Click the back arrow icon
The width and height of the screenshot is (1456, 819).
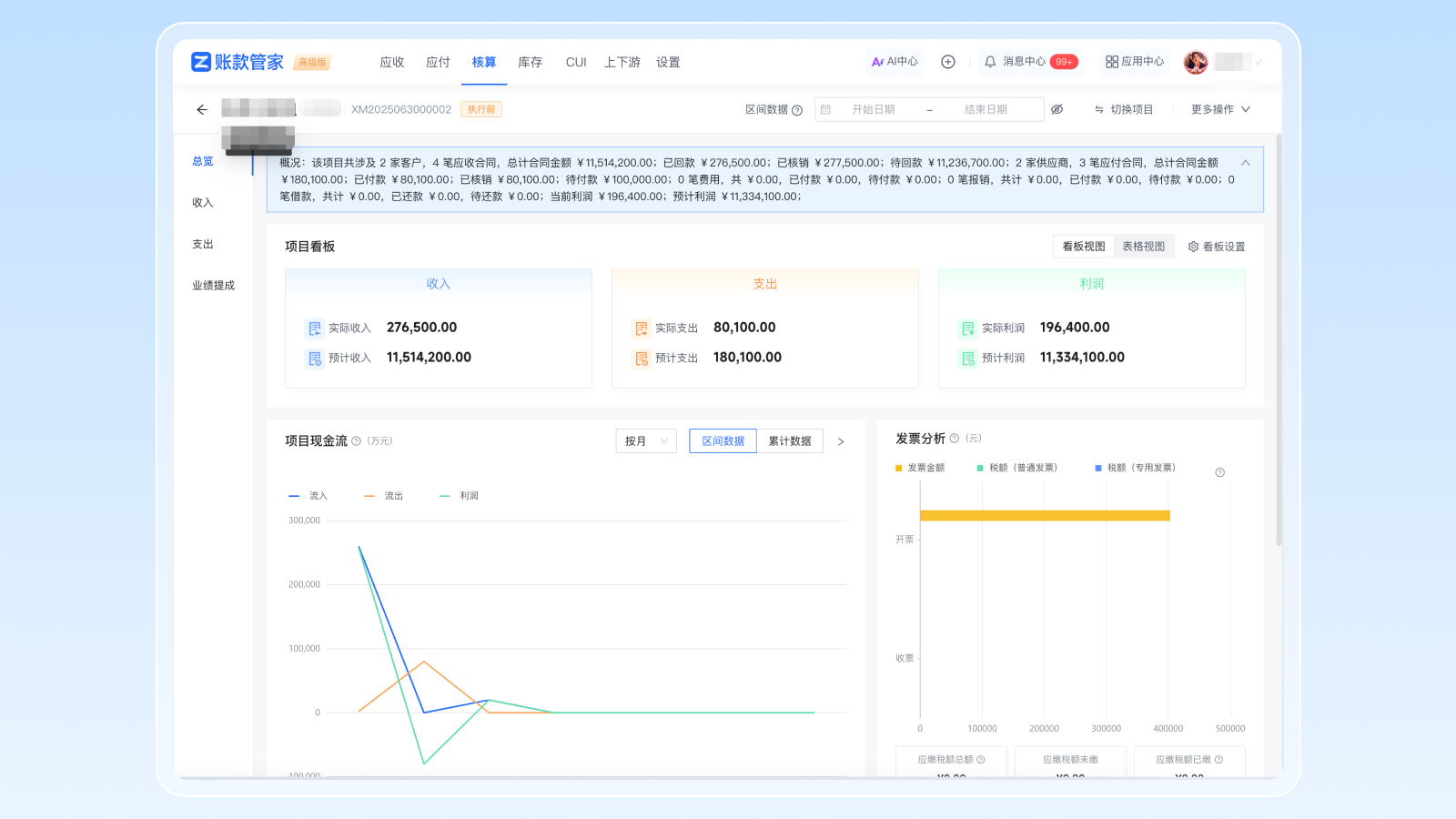click(x=202, y=109)
